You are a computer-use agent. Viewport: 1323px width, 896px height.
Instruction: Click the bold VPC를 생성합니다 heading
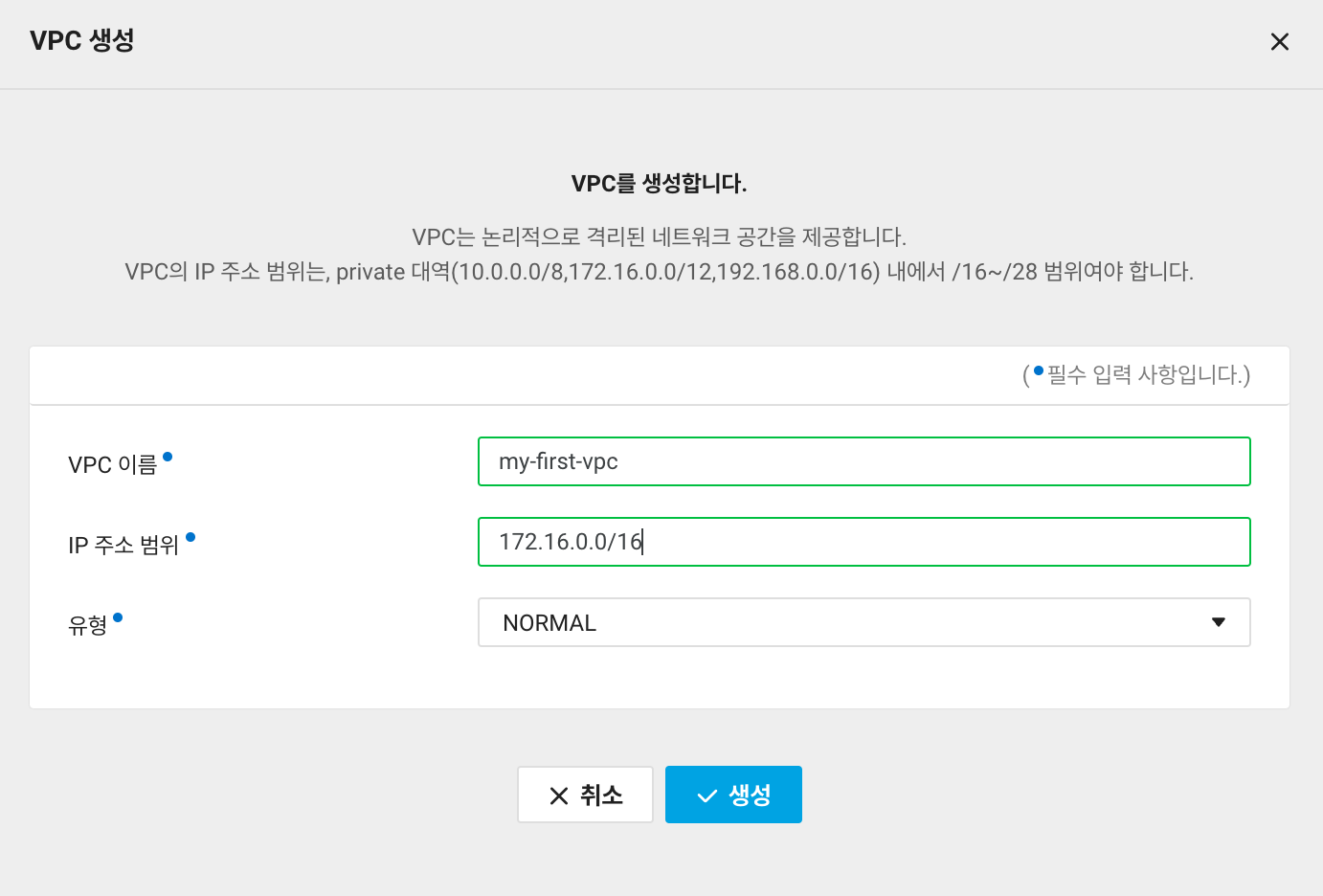659,184
